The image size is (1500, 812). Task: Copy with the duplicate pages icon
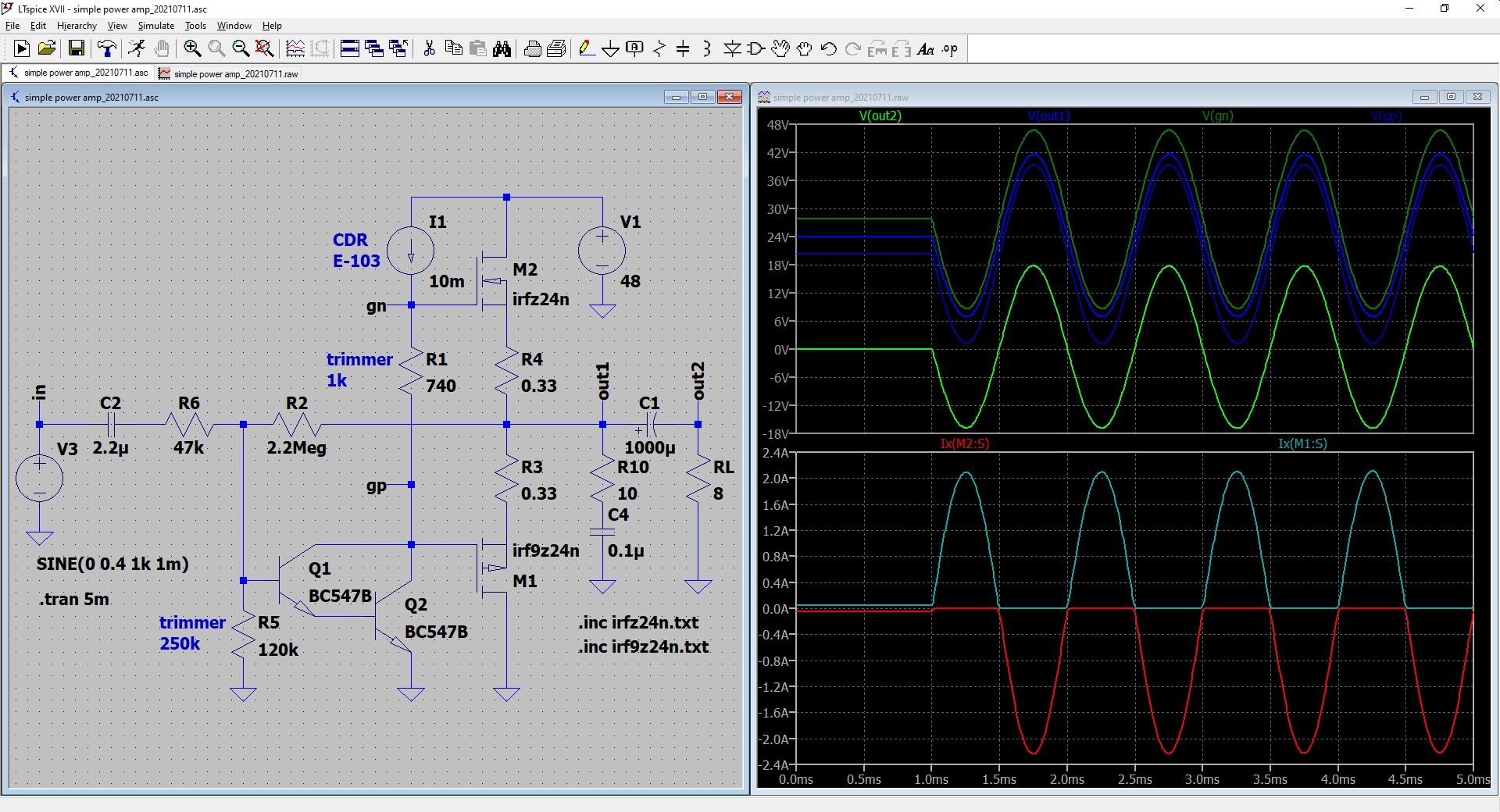453,49
